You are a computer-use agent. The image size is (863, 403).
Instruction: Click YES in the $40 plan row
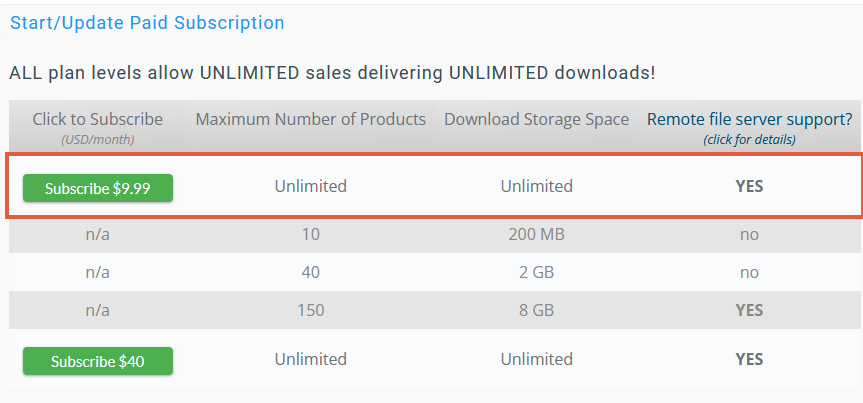coord(749,359)
